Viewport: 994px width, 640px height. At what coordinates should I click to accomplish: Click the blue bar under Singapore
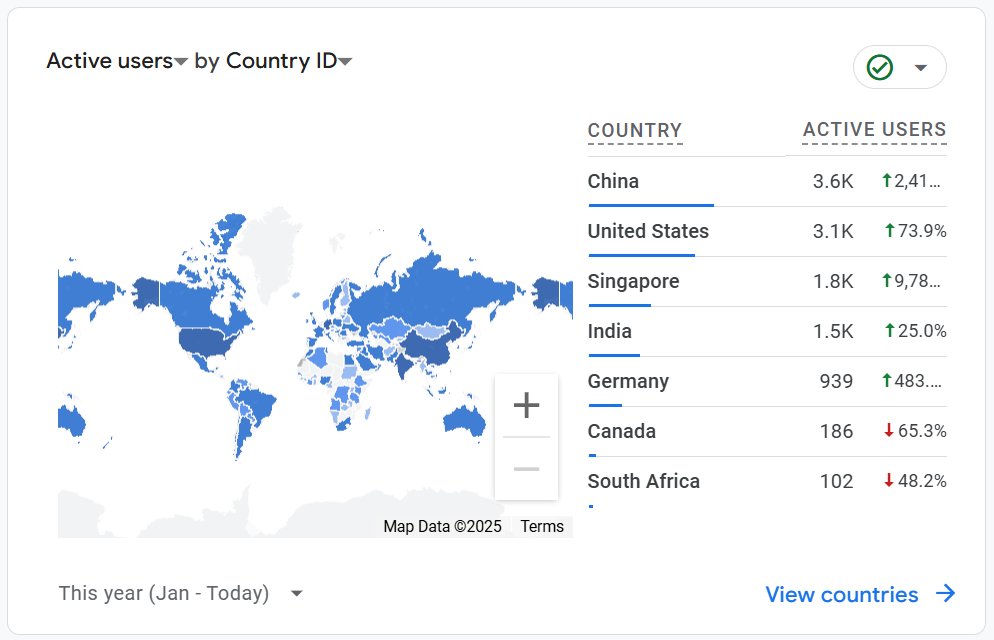[619, 305]
